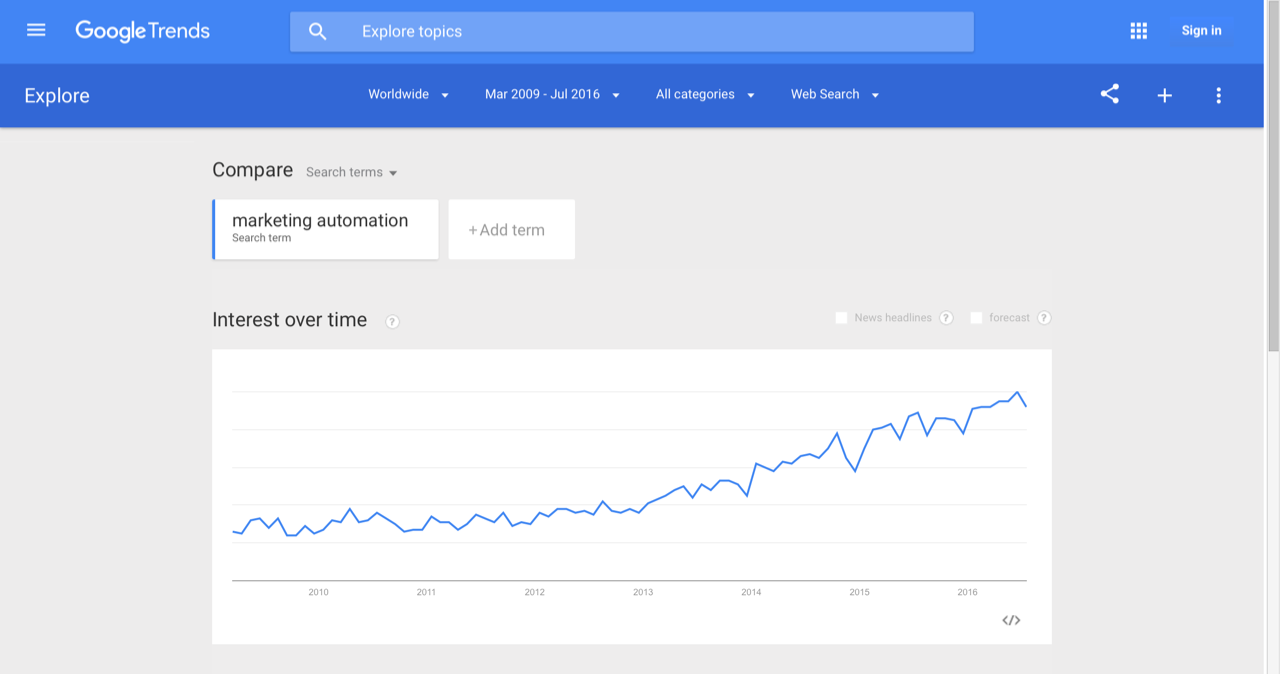
Task: Click the Sign in button
Action: click(x=1201, y=31)
